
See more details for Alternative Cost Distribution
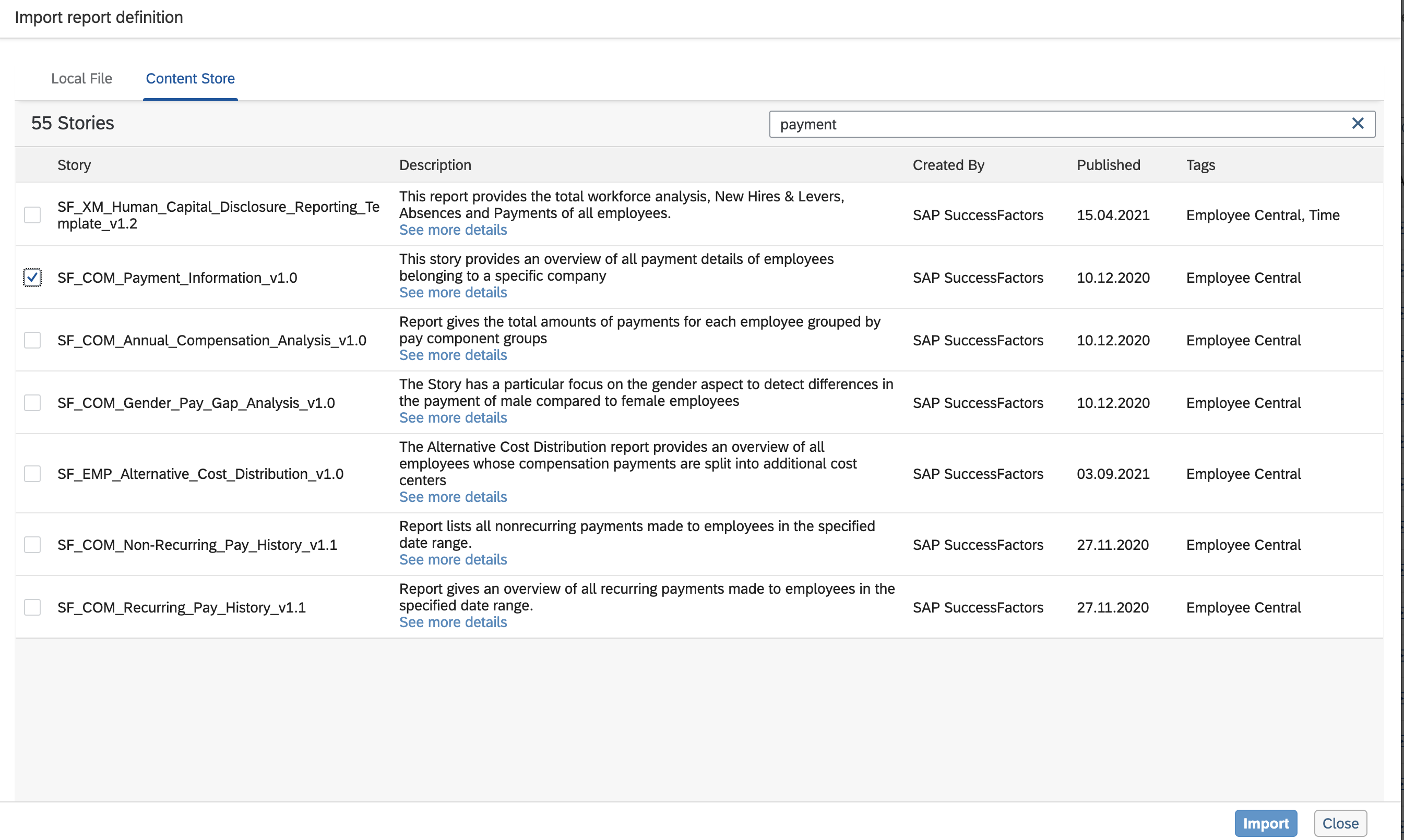click(x=453, y=497)
